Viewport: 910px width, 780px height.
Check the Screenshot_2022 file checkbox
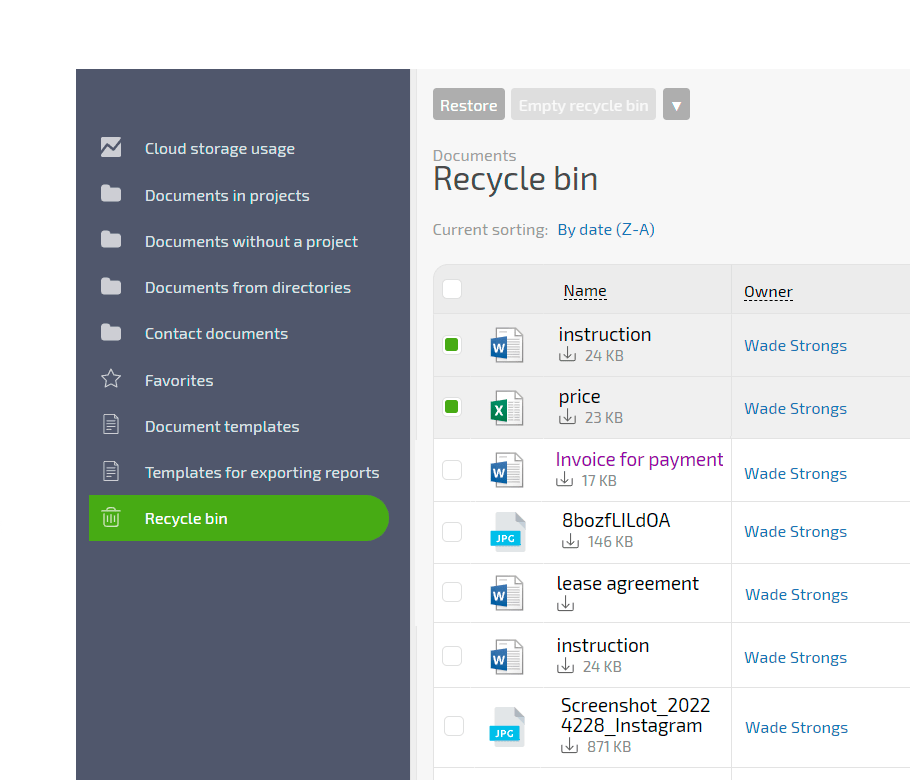click(x=454, y=726)
